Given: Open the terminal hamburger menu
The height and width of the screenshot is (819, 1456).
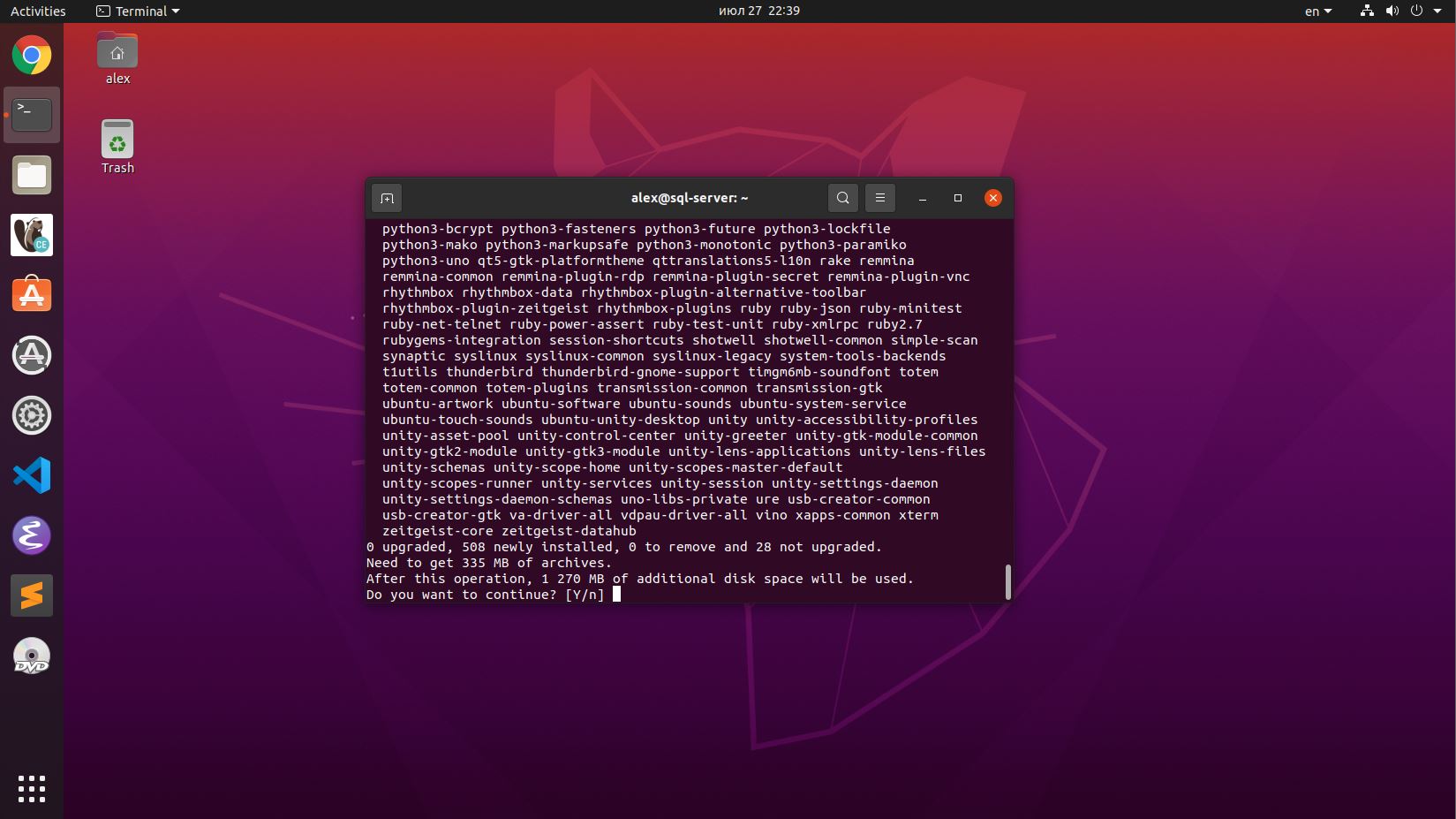Looking at the screenshot, I should tap(880, 198).
